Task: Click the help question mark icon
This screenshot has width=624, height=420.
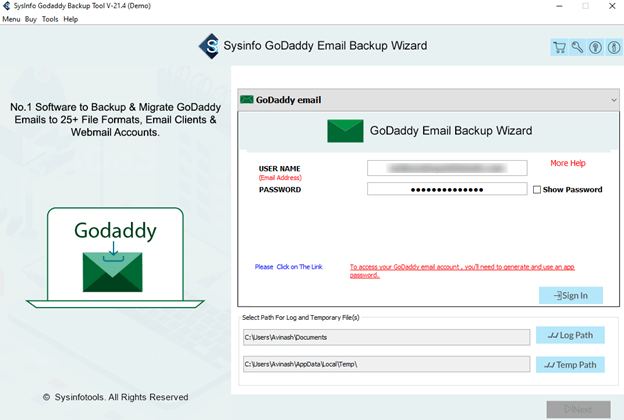Action: pyautogui.click(x=595, y=47)
